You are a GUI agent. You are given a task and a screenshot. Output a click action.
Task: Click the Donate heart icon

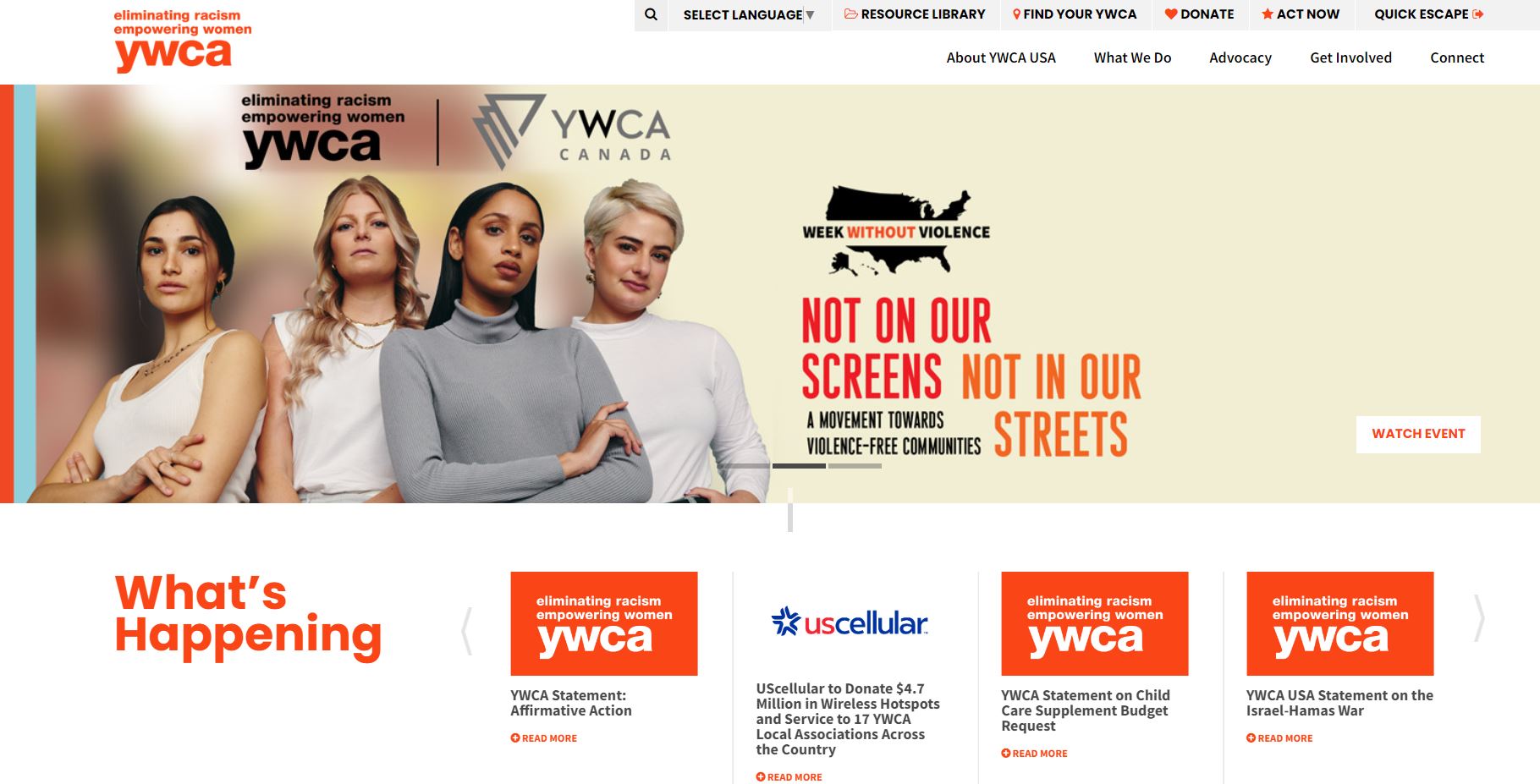[x=1171, y=14]
